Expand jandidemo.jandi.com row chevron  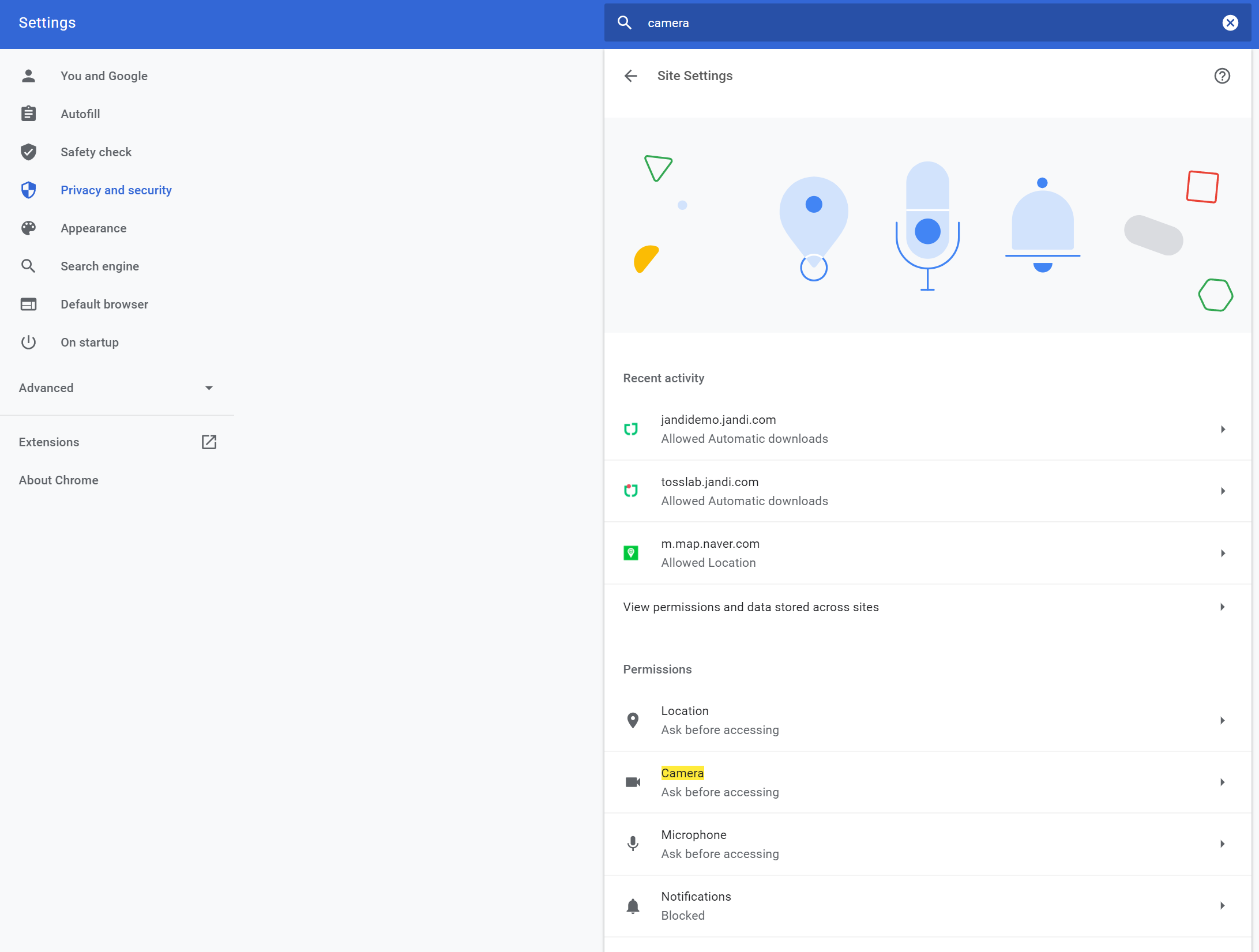[x=1222, y=429]
